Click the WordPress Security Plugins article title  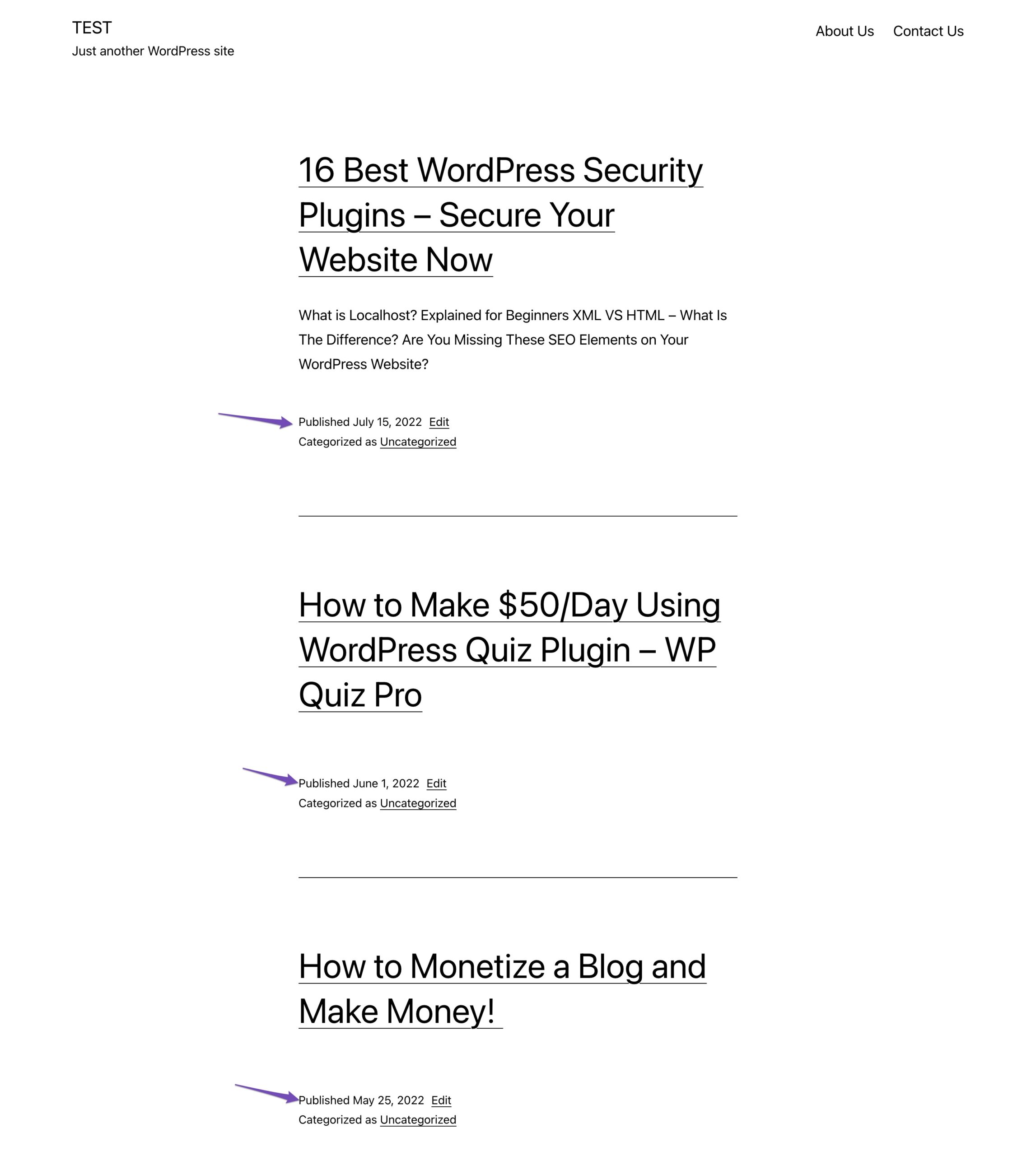coord(500,214)
